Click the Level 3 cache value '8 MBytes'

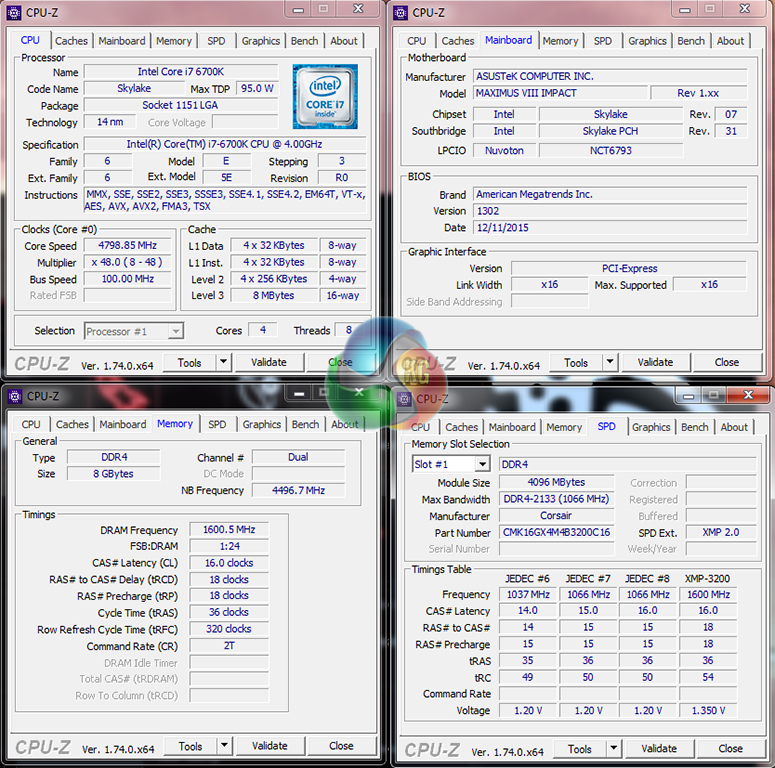click(x=274, y=296)
